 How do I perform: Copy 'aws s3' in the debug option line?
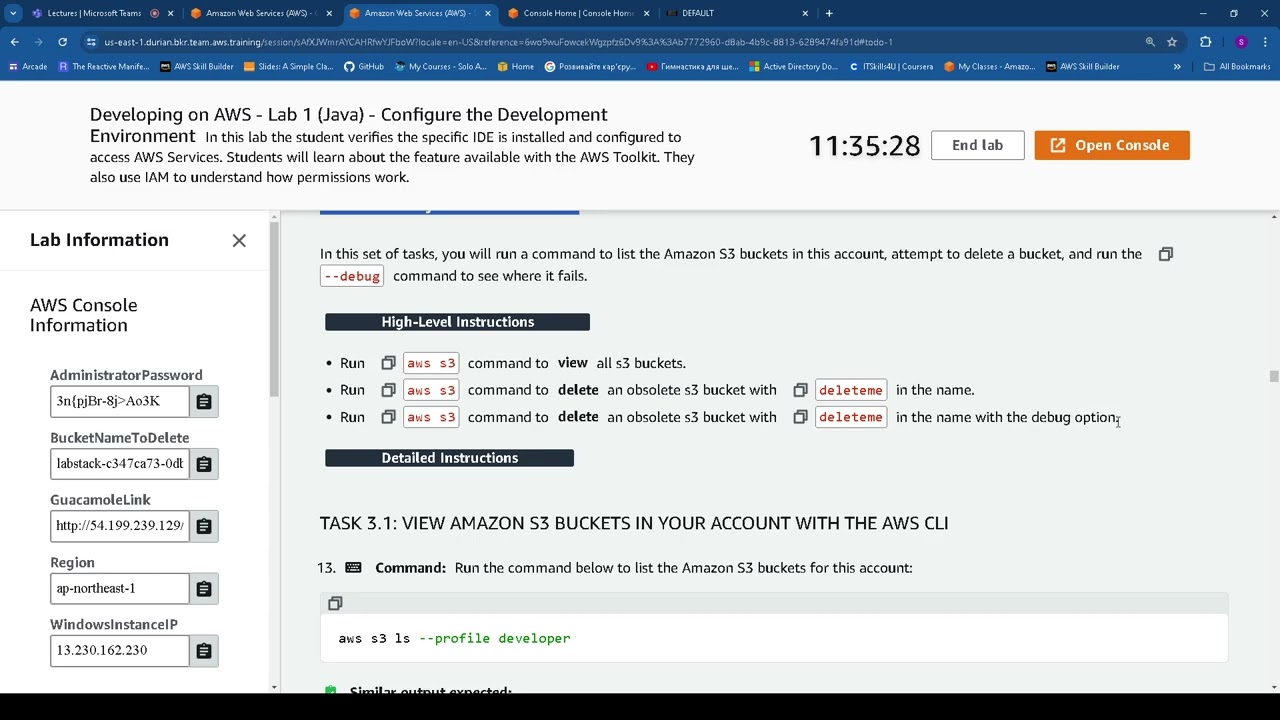tap(388, 417)
